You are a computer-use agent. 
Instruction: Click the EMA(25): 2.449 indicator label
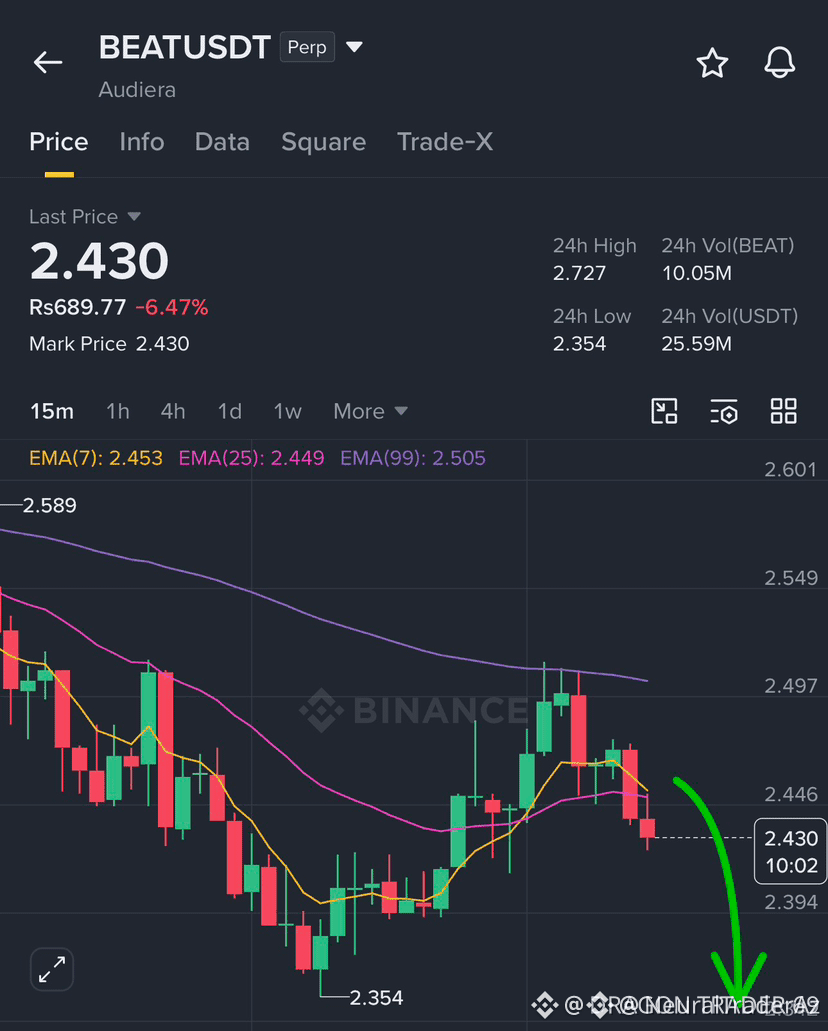pyautogui.click(x=251, y=458)
